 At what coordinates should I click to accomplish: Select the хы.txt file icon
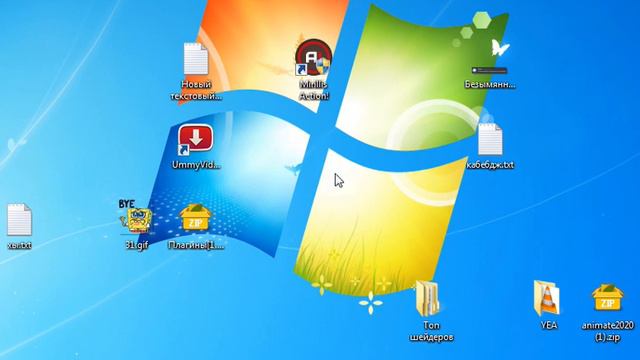click(x=19, y=220)
